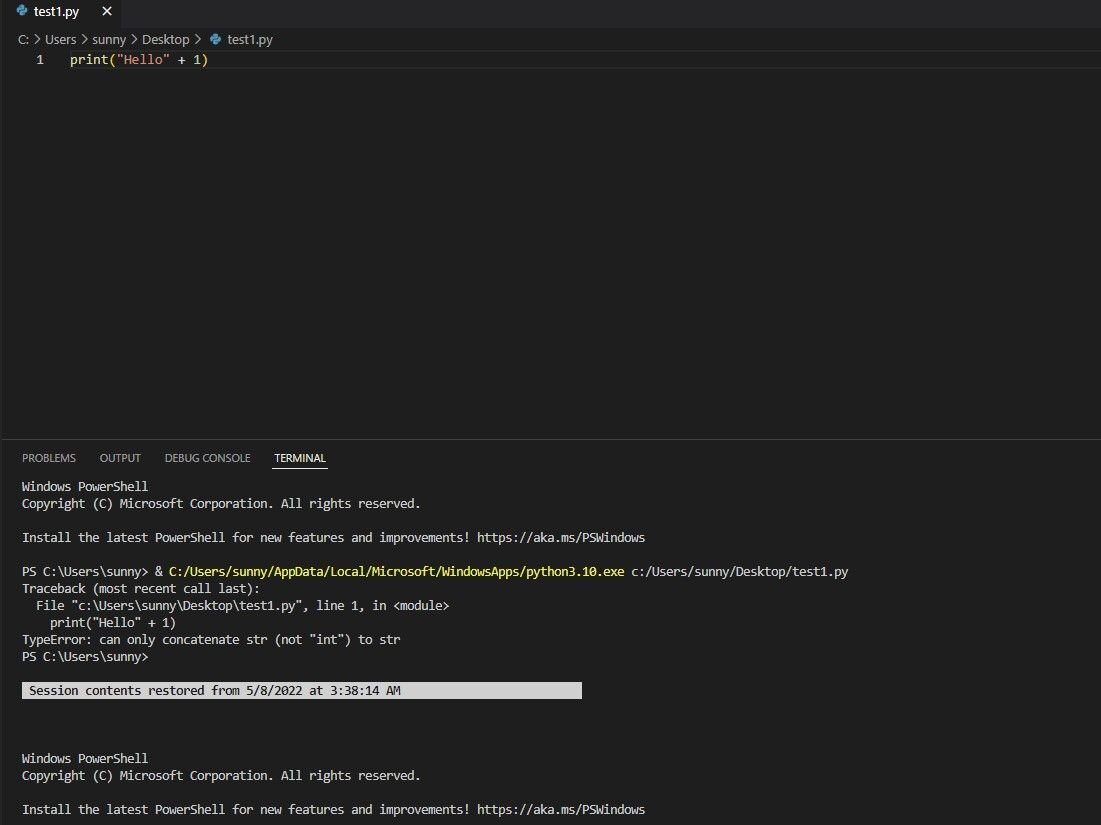Click the print("Hello" + 1) traceback line

pyautogui.click(x=112, y=623)
